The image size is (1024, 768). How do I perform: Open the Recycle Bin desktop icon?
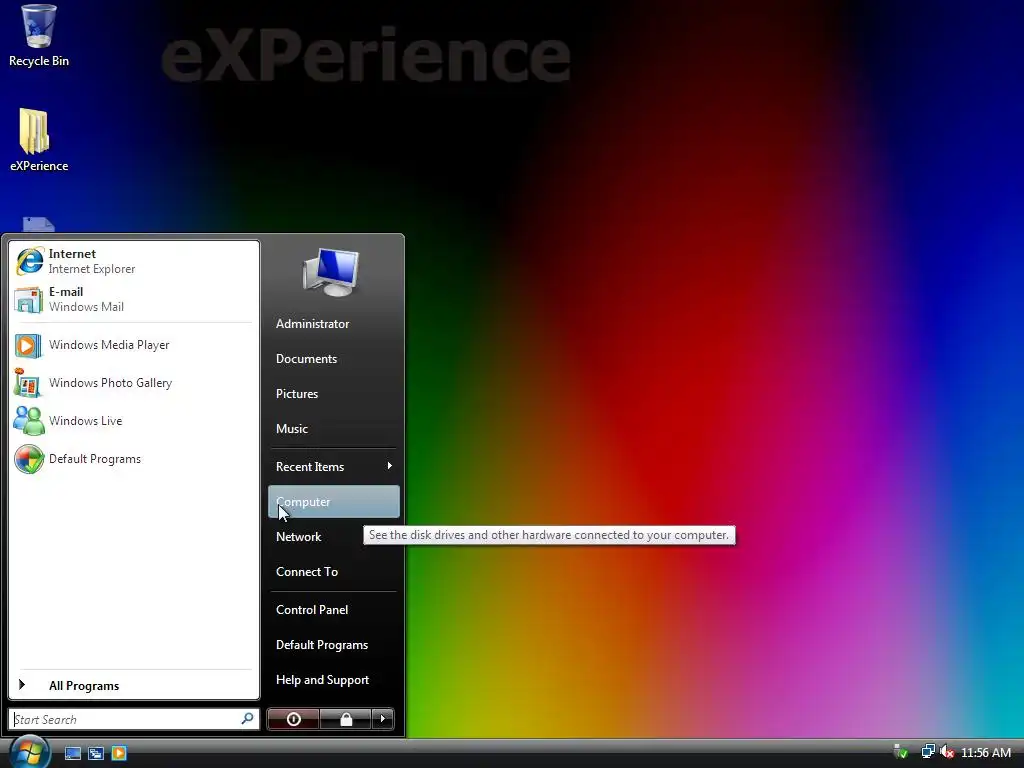39,36
